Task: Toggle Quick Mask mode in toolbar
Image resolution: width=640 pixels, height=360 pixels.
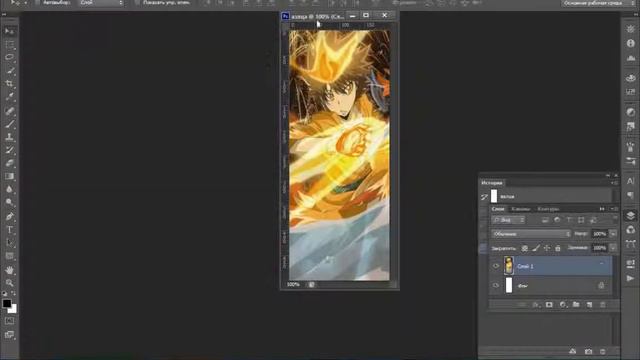Action: click(9, 321)
